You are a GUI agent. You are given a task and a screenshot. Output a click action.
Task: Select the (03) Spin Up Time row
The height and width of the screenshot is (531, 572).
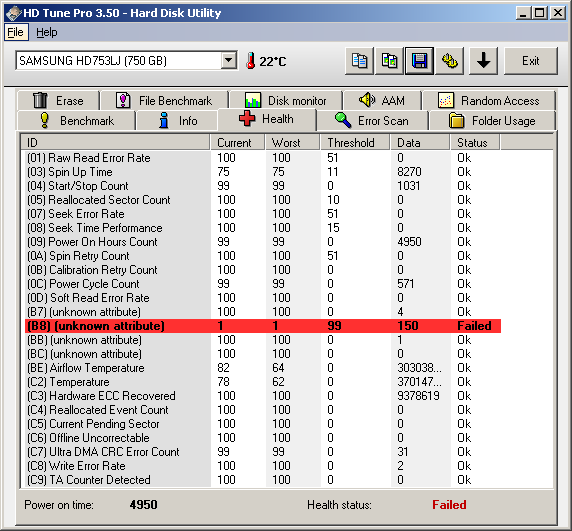tap(263, 172)
